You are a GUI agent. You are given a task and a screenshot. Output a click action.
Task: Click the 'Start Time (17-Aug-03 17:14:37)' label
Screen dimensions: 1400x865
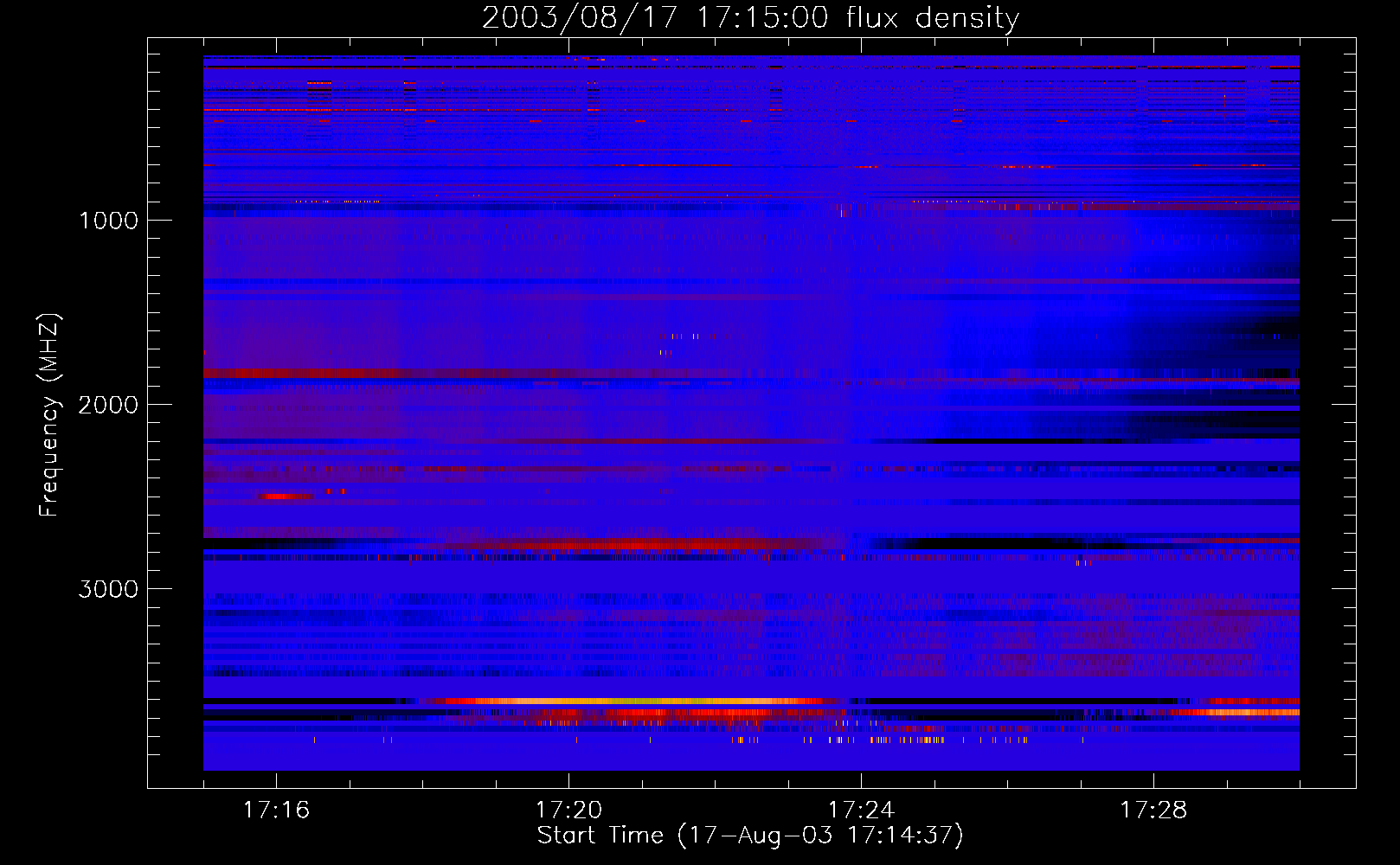[x=750, y=836]
